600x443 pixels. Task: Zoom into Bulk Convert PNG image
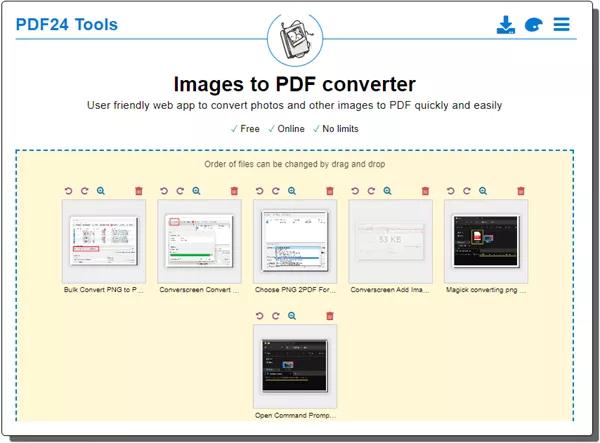(x=101, y=191)
